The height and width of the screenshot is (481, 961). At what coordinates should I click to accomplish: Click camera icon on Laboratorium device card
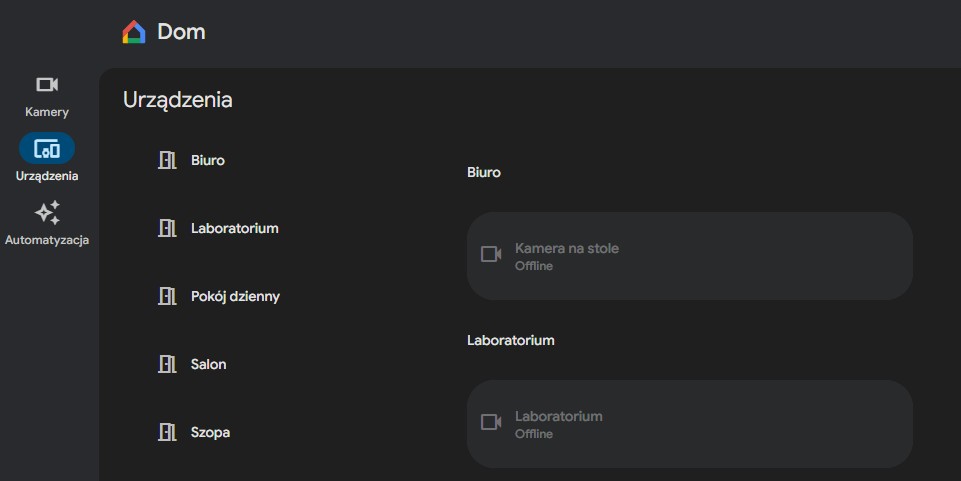pos(491,423)
